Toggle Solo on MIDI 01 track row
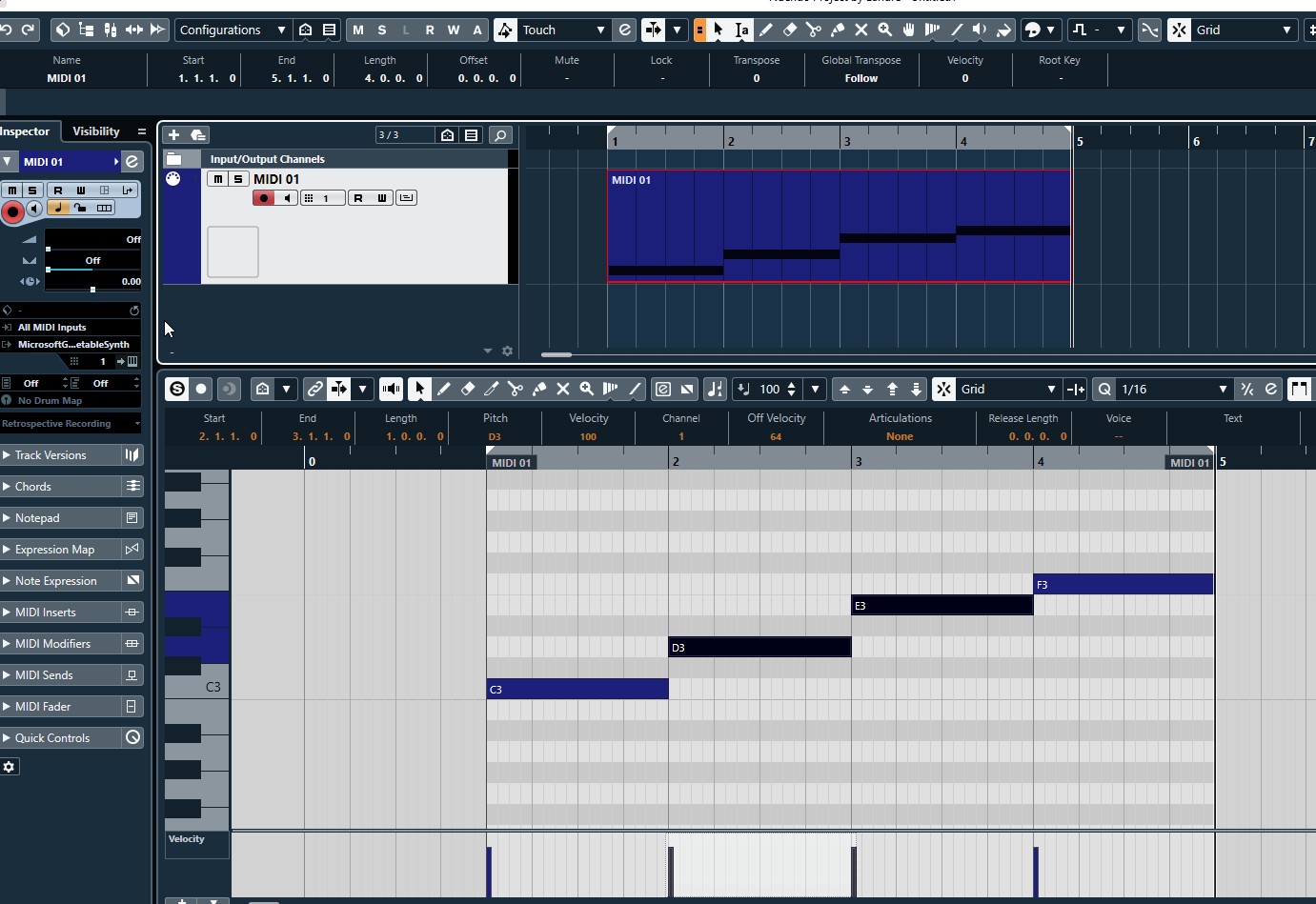Viewport: 1316px width, 904px height. [238, 179]
